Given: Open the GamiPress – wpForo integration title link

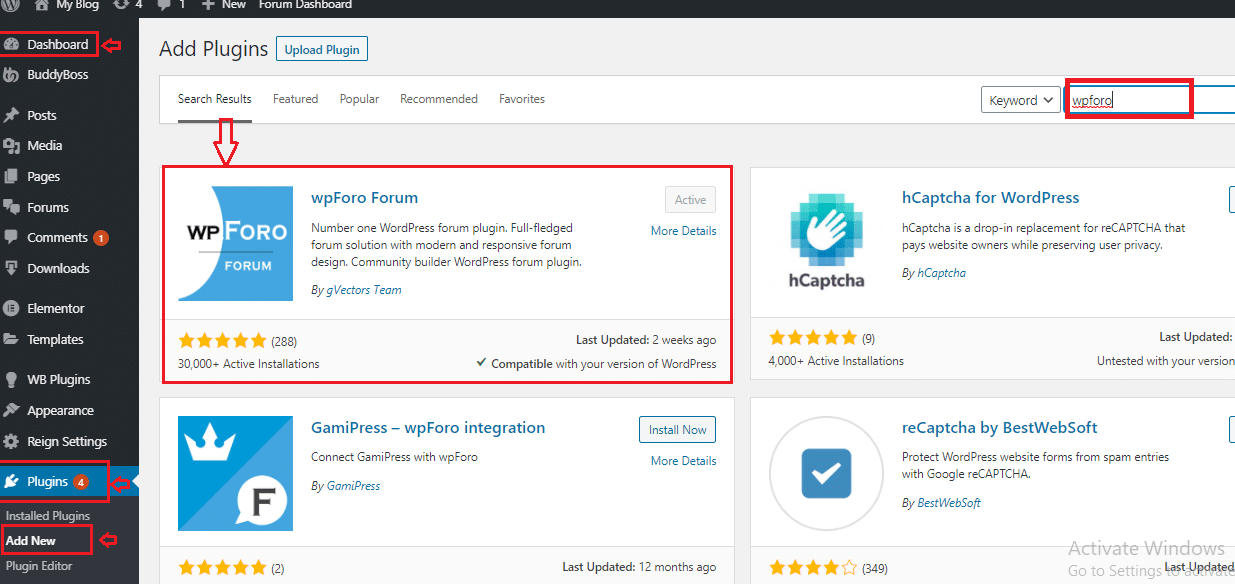Looking at the screenshot, I should tap(428, 428).
